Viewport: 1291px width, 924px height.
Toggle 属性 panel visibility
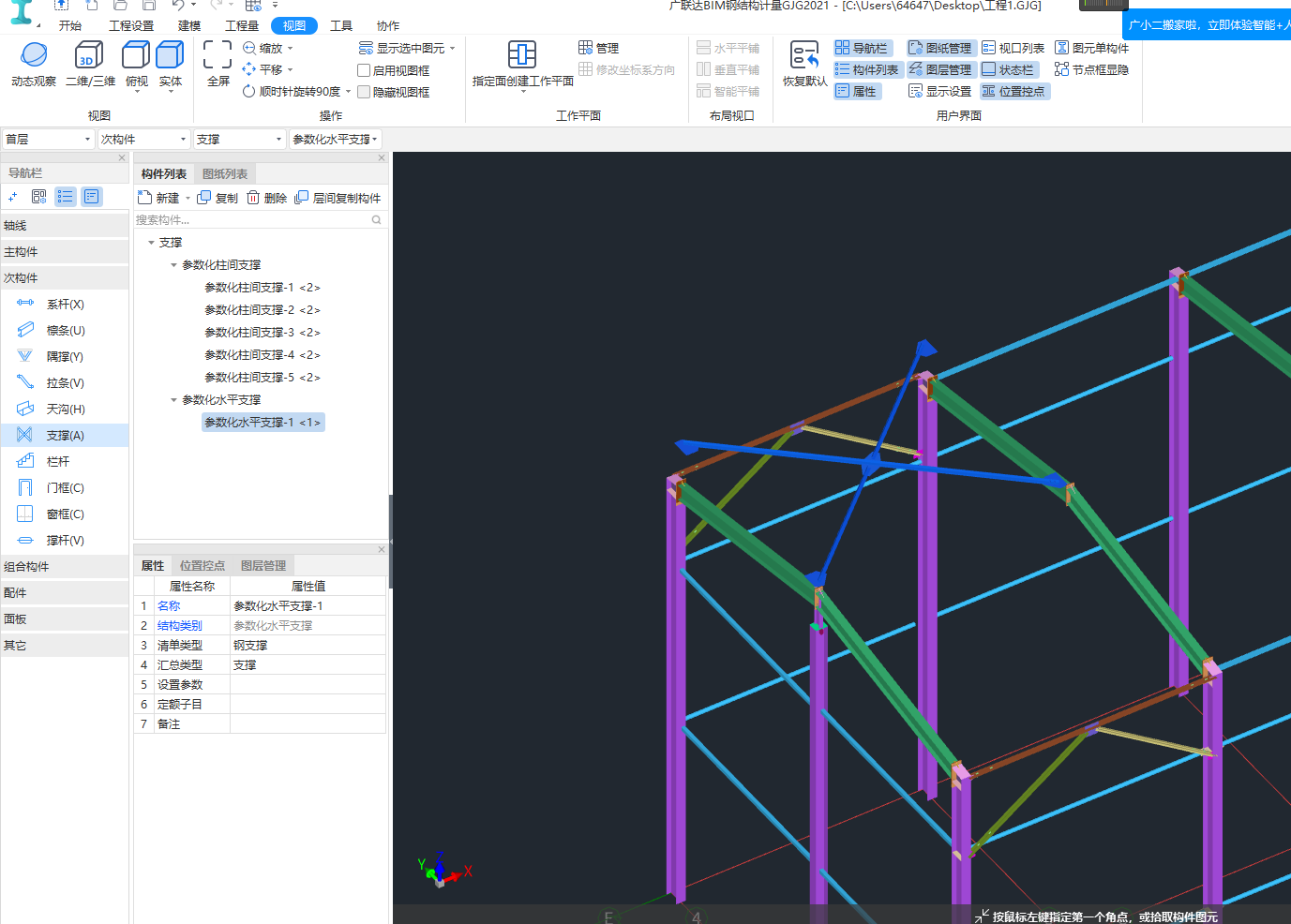856,91
